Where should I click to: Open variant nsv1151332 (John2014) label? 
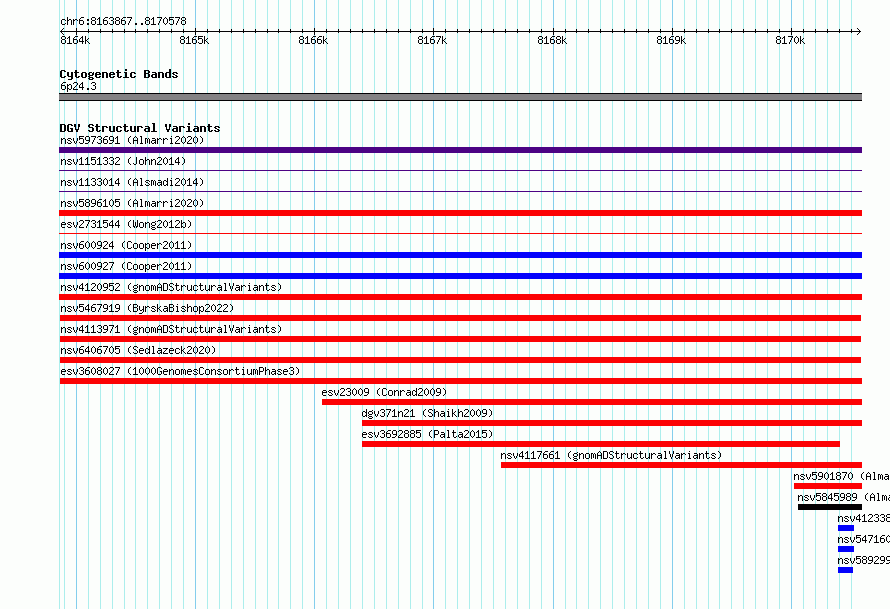click(123, 161)
